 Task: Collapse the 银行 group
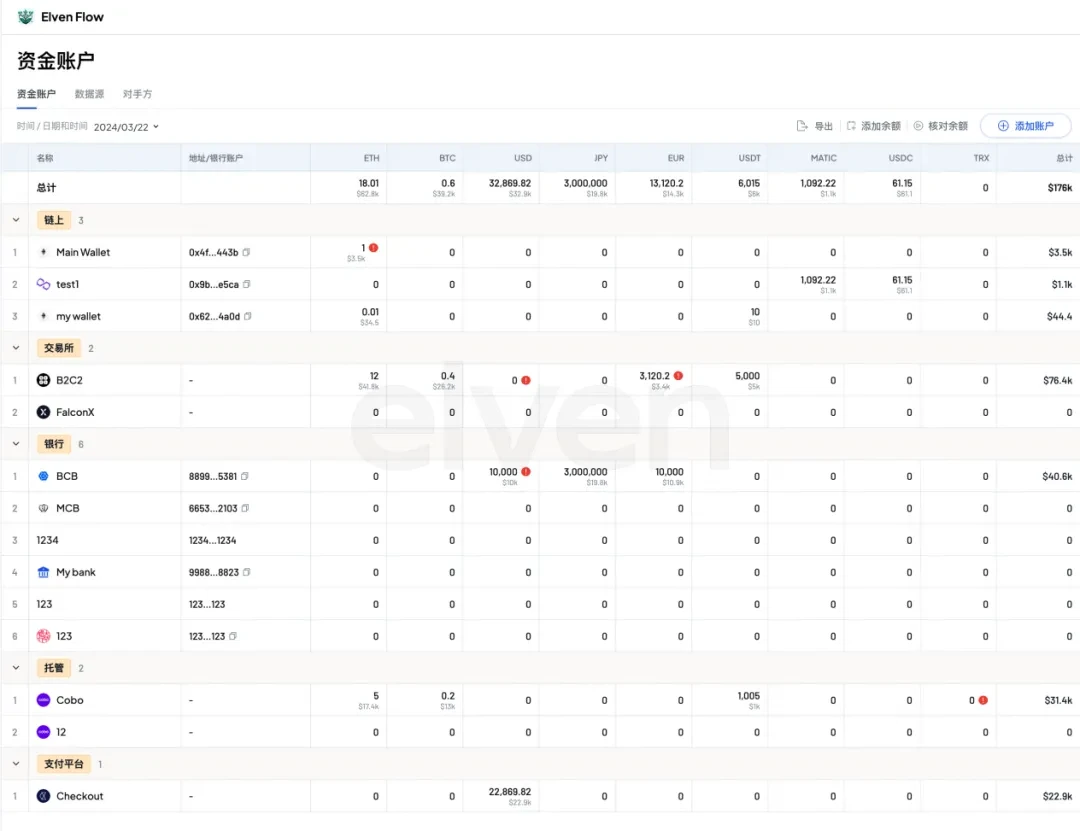(16, 444)
